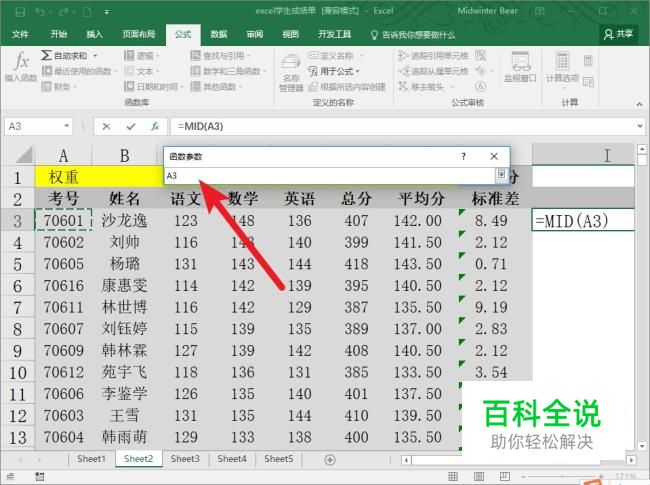Click Trace Dependents

click(x=433, y=71)
